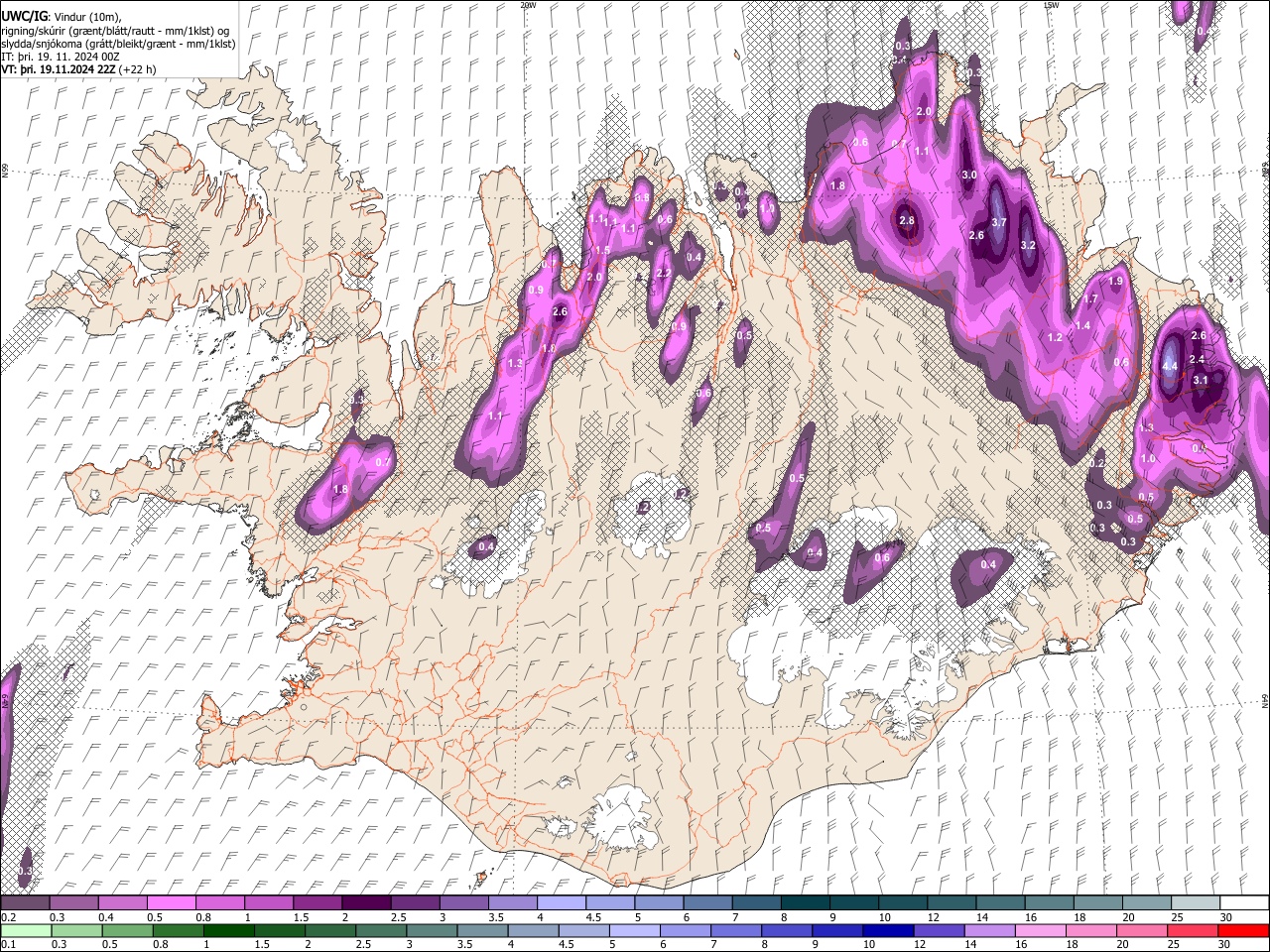
Task: Click the 'slydda/snjókoma' legend description line
Action: [118, 45]
